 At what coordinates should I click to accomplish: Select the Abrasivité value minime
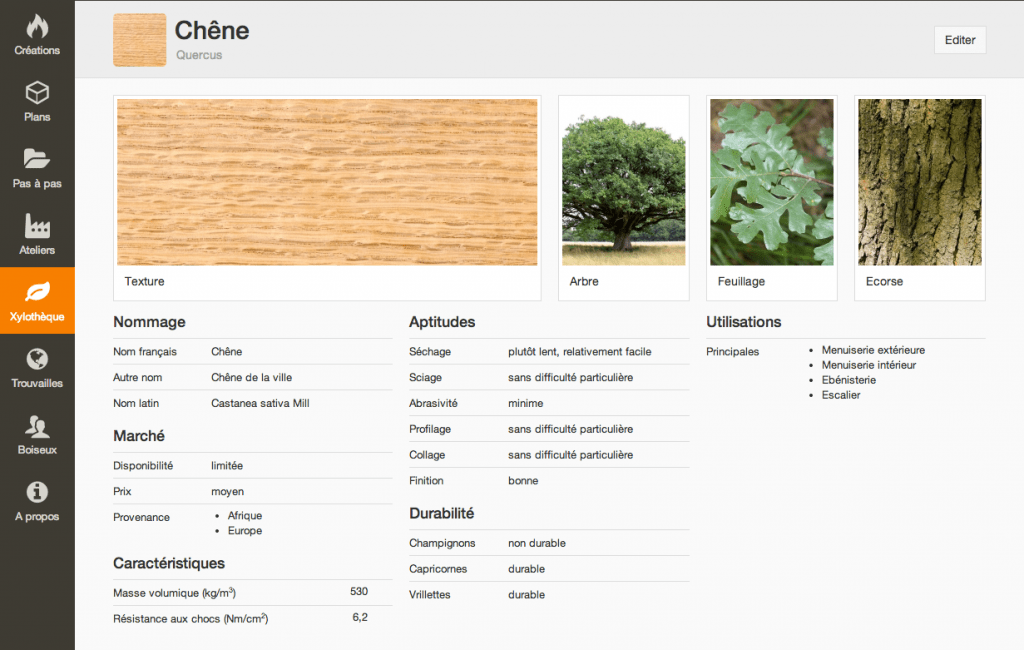click(x=526, y=404)
